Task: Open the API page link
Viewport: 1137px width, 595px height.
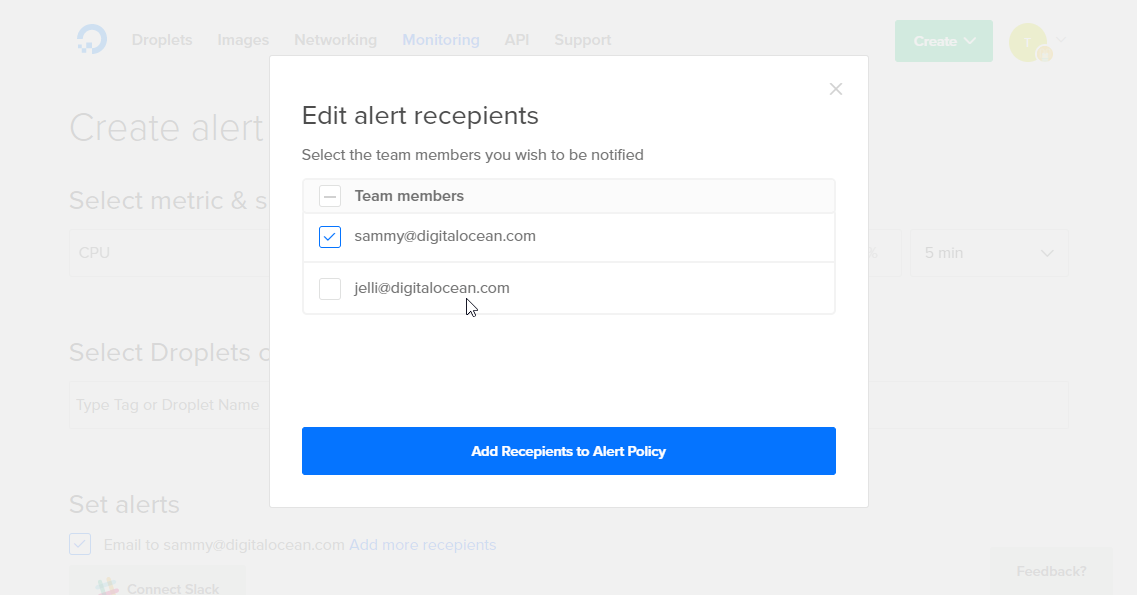Action: click(516, 40)
